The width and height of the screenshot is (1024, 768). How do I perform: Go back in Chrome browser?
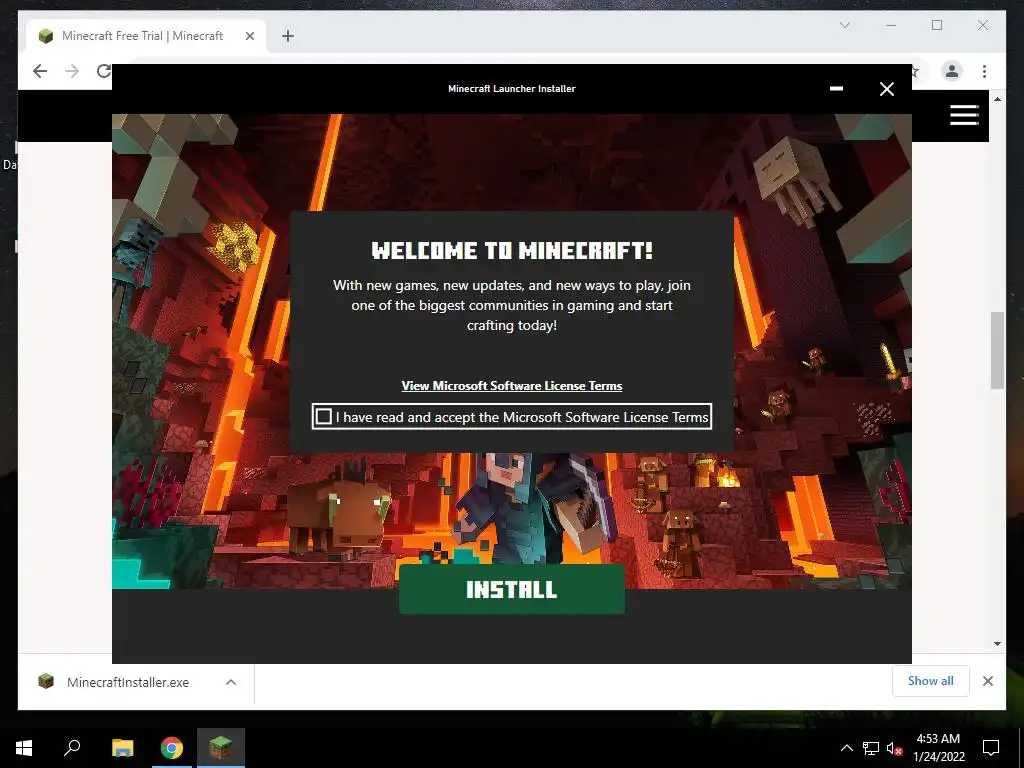pyautogui.click(x=40, y=71)
